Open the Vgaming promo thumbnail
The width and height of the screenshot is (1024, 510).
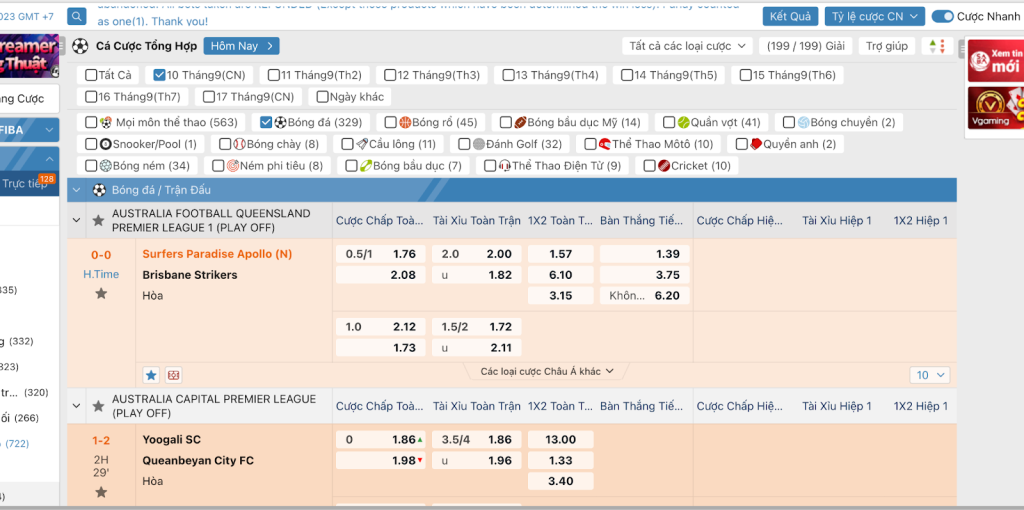(x=995, y=108)
